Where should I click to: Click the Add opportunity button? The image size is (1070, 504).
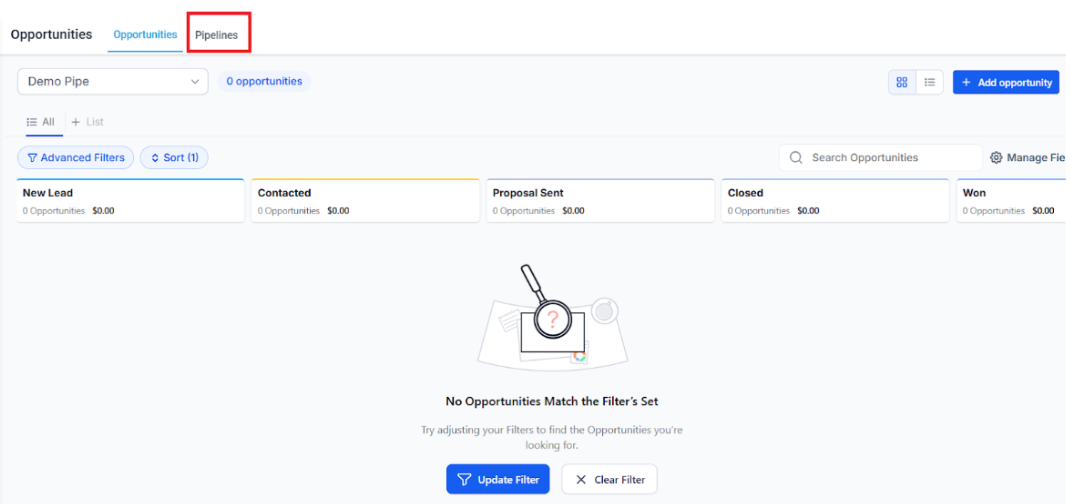pyautogui.click(x=1005, y=82)
